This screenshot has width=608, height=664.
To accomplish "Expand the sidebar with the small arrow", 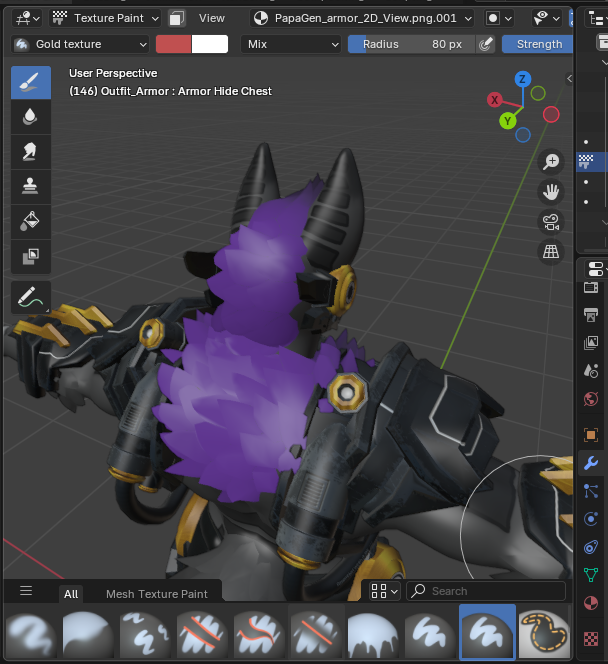I will [569, 78].
